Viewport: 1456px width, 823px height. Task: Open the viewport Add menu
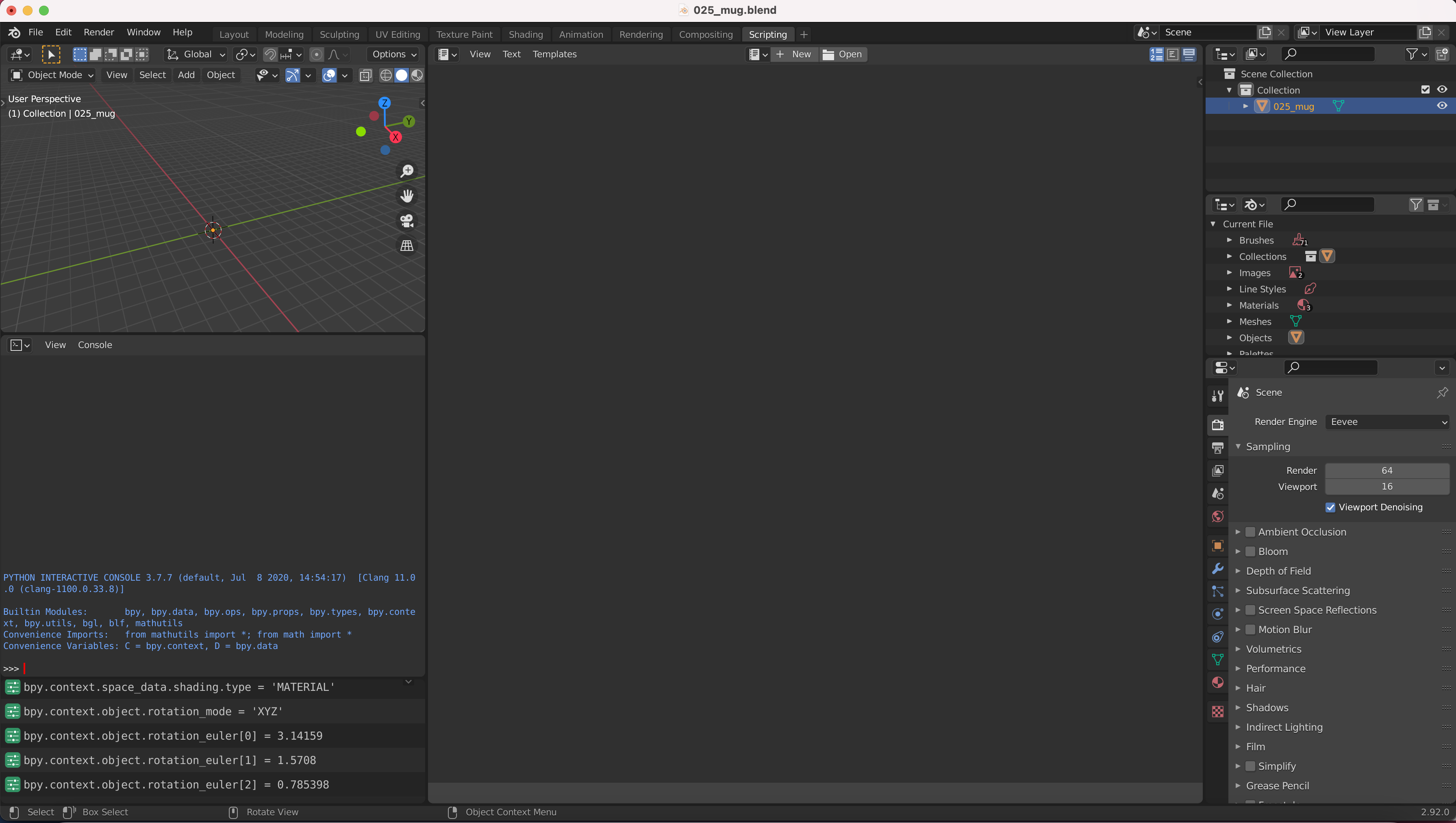[x=186, y=75]
